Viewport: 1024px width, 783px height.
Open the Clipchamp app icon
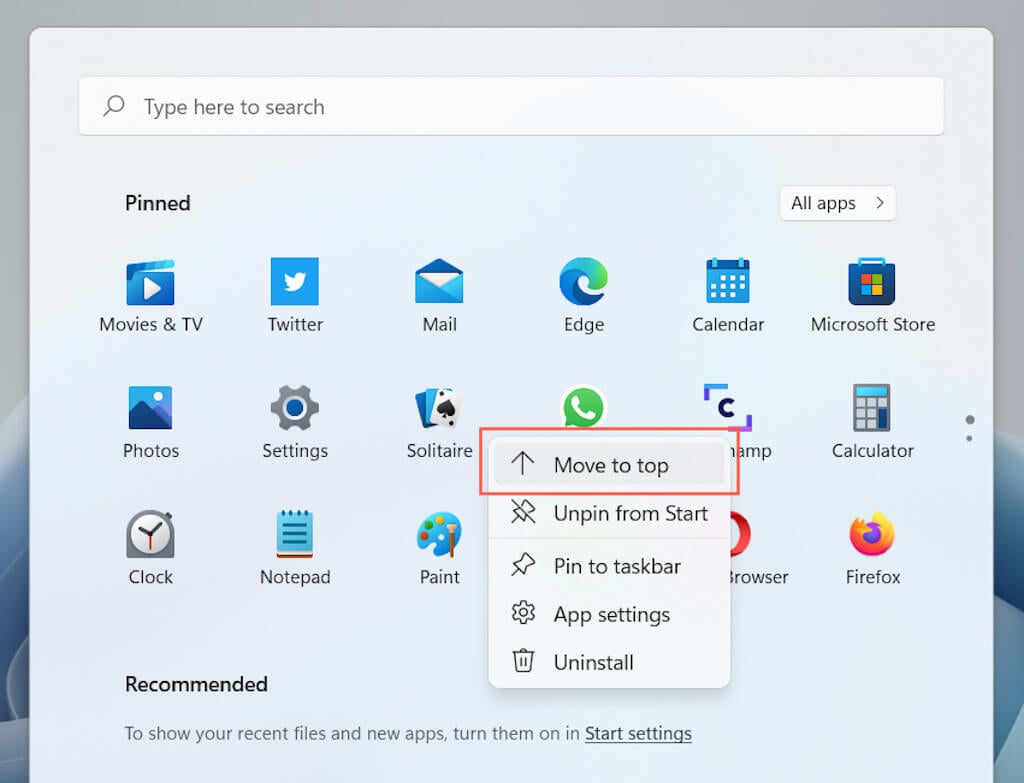tap(728, 407)
